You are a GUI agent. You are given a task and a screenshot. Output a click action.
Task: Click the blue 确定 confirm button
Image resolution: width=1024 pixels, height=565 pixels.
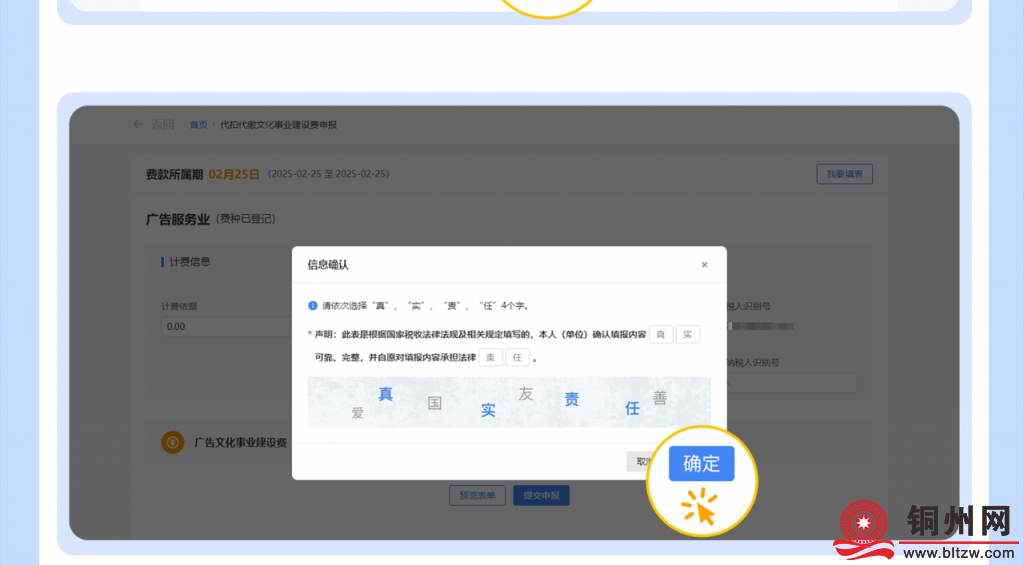pos(701,464)
